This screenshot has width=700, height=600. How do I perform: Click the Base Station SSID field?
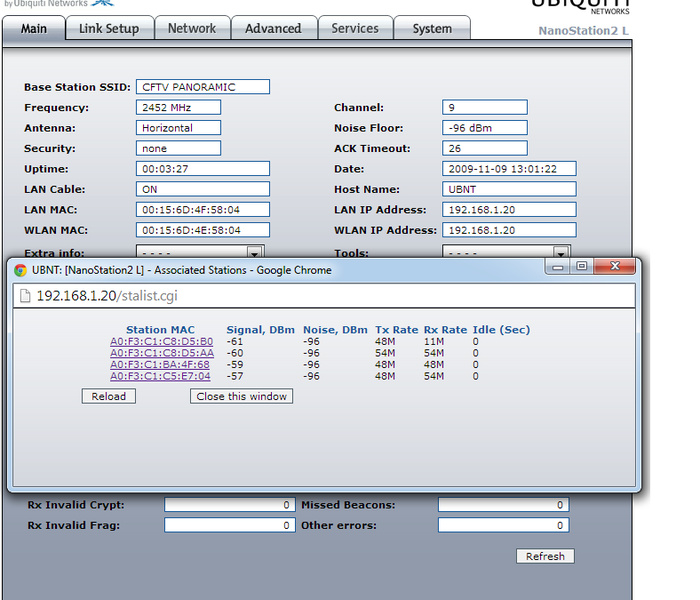click(203, 87)
